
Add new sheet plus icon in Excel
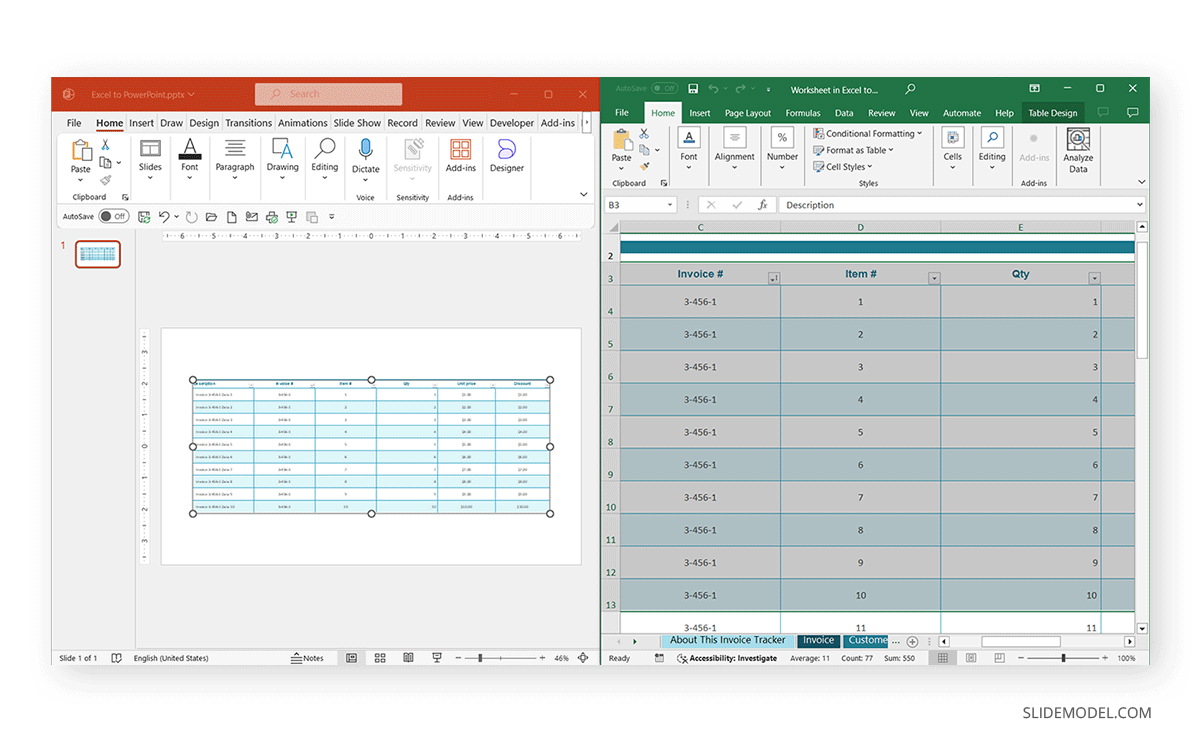pyautogui.click(x=912, y=641)
